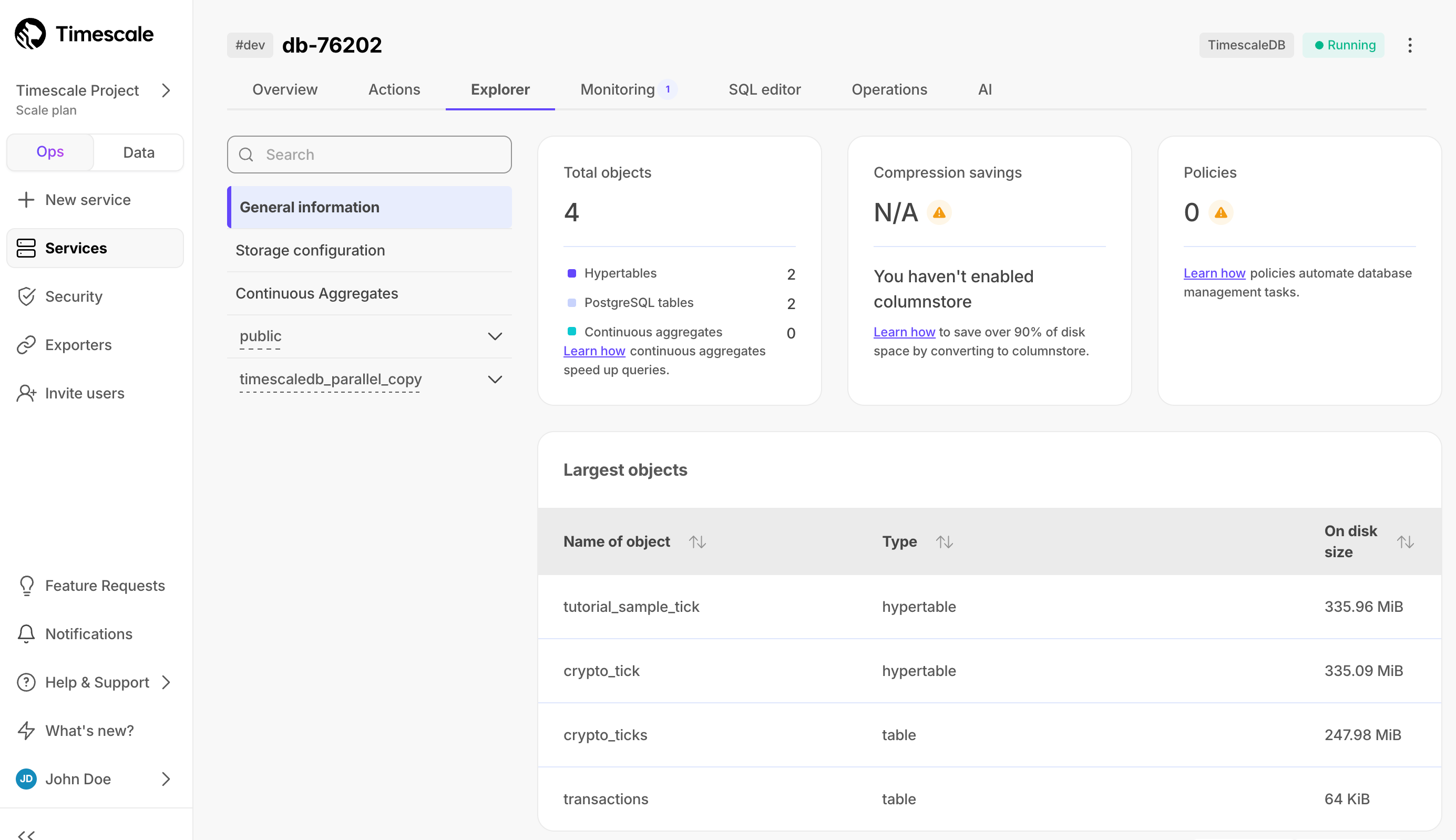Image resolution: width=1456 pixels, height=840 pixels.
Task: Open Continuous Aggregates section
Action: point(369,293)
